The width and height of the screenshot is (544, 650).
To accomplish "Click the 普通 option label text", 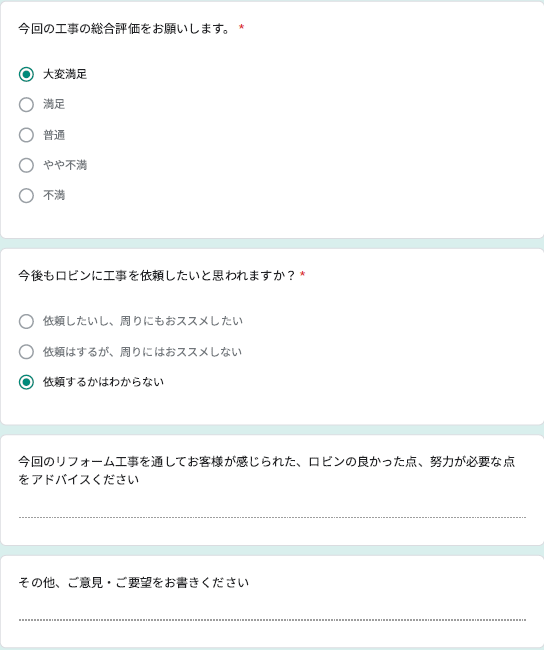I will pos(54,135).
